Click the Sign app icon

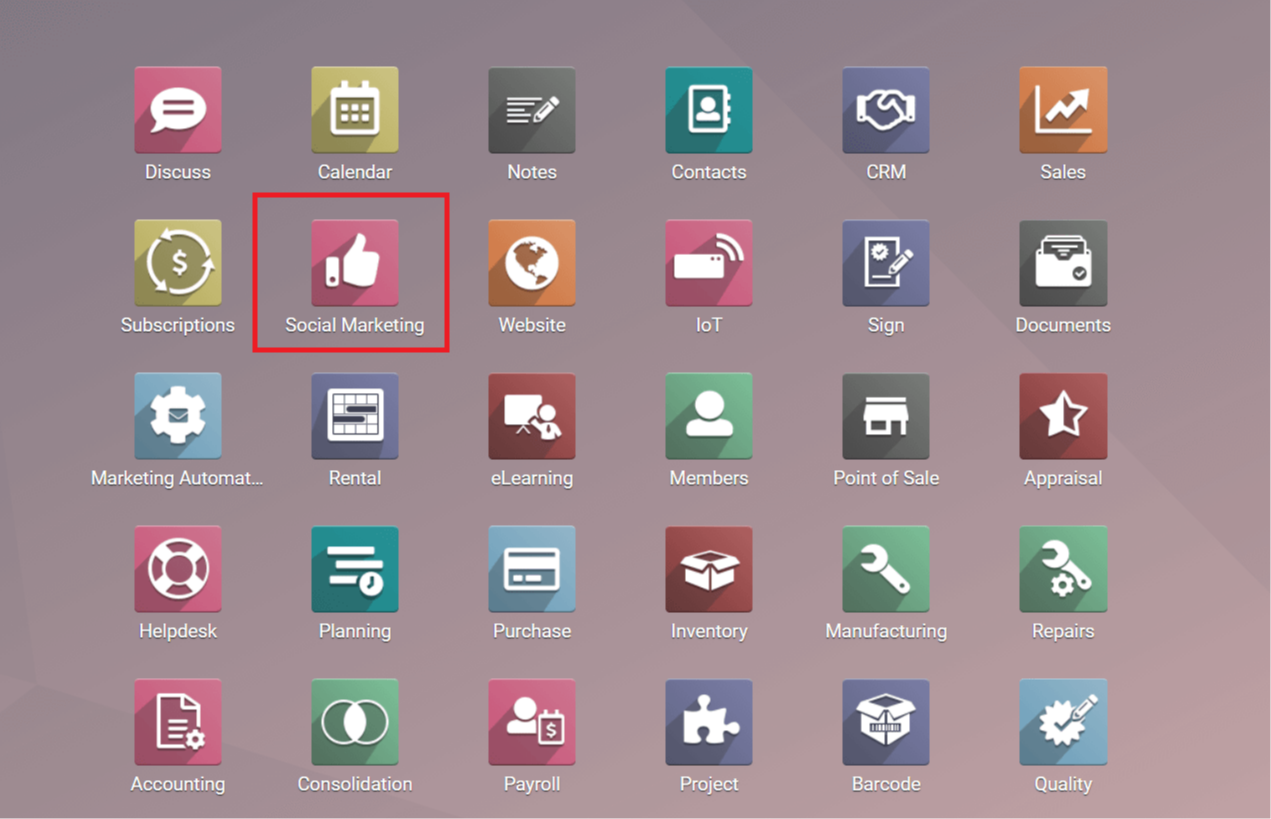pyautogui.click(x=886, y=263)
